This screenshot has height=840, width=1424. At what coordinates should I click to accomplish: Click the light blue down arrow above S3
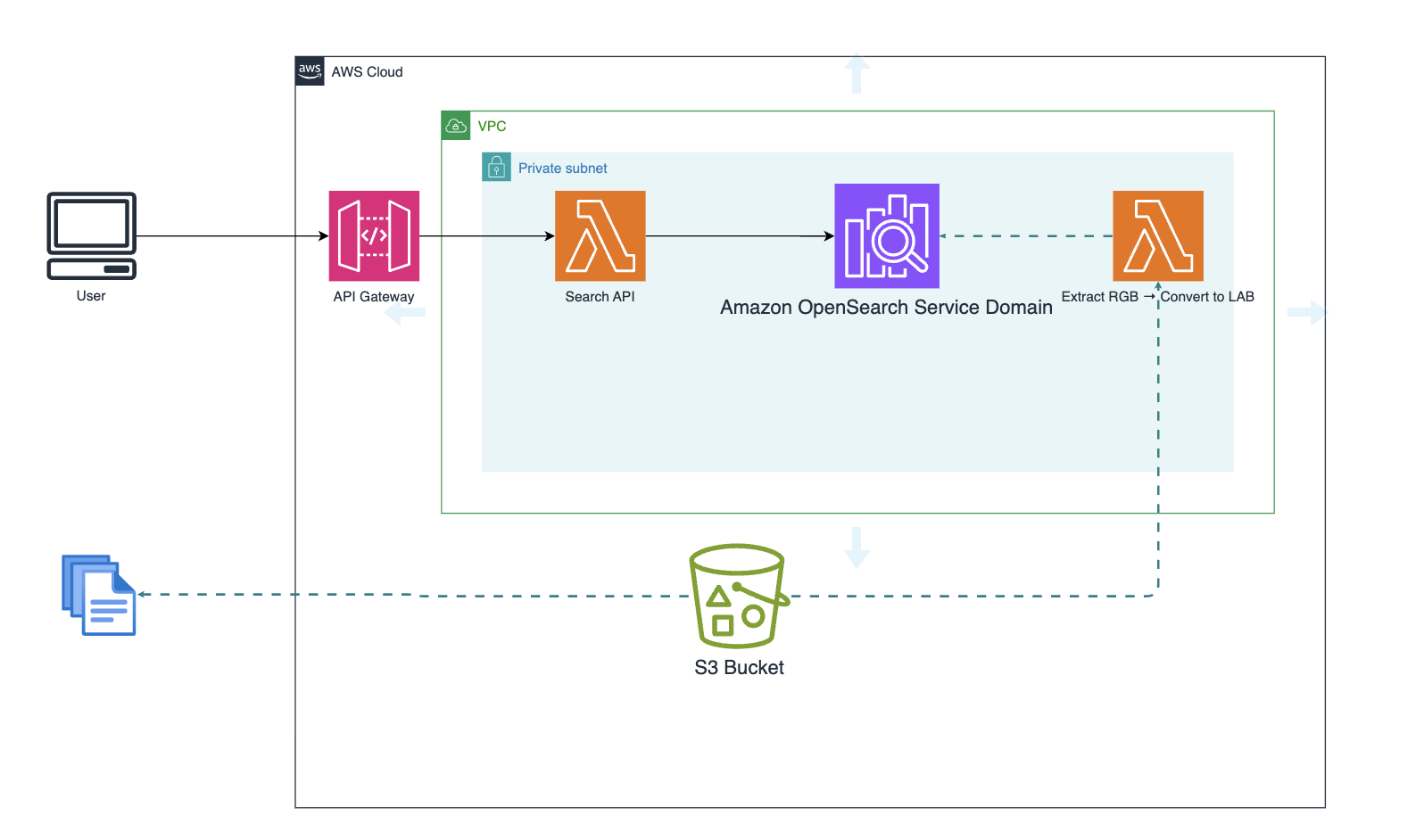tap(857, 547)
